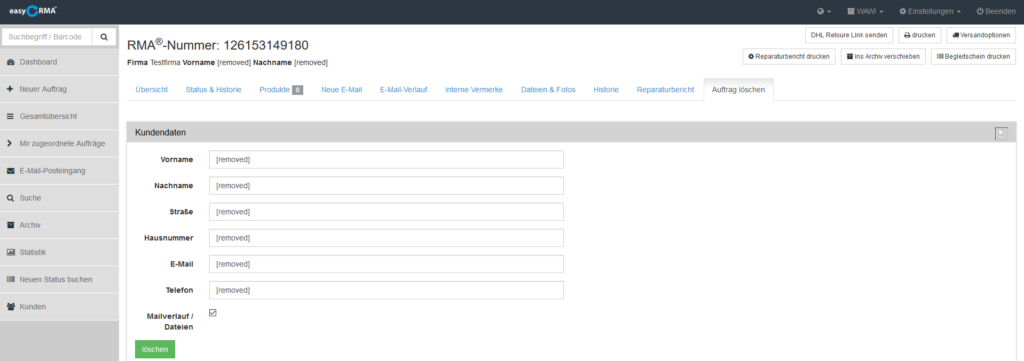The width and height of the screenshot is (1024, 361).
Task: Click the Straße input field
Action: point(386,212)
